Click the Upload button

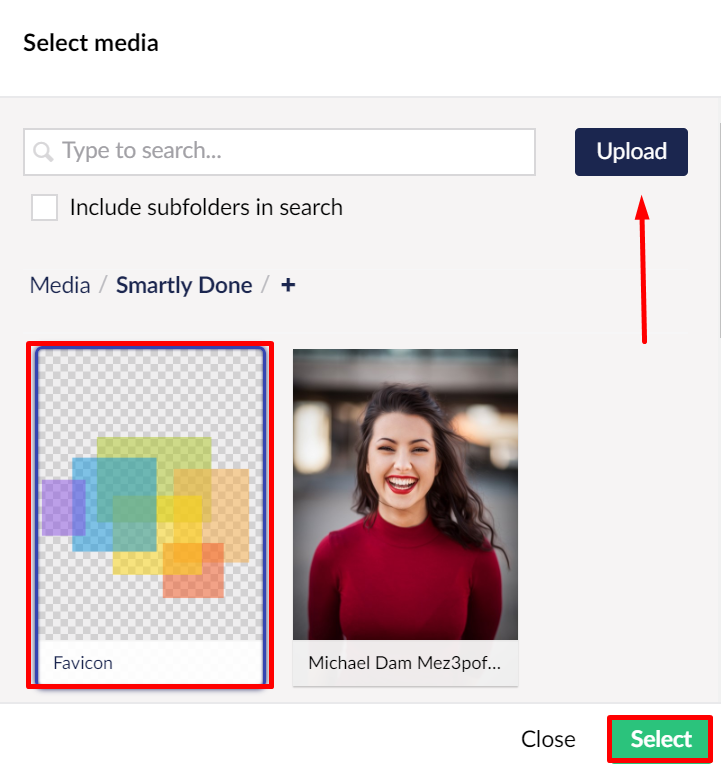click(631, 152)
